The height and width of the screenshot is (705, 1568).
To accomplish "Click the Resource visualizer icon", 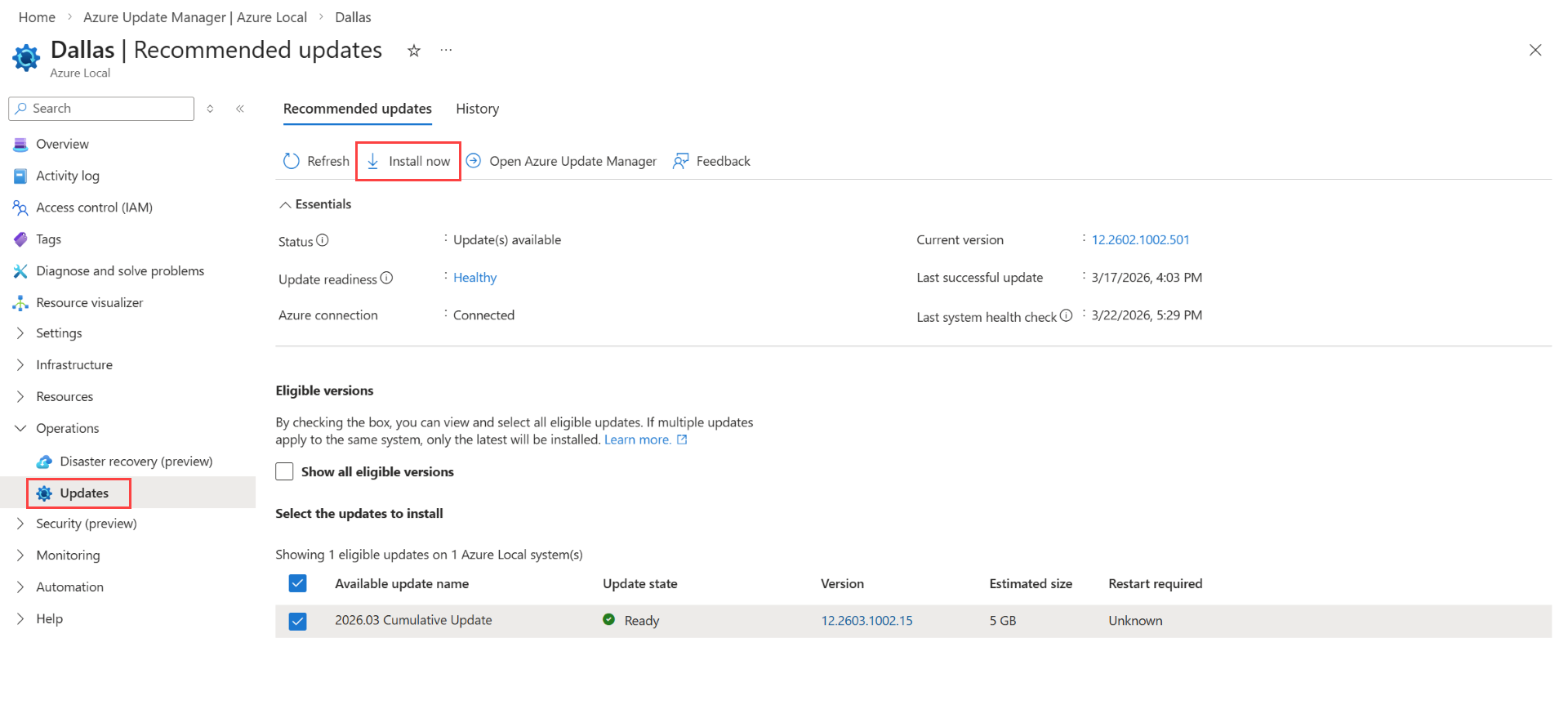I will coord(20,303).
